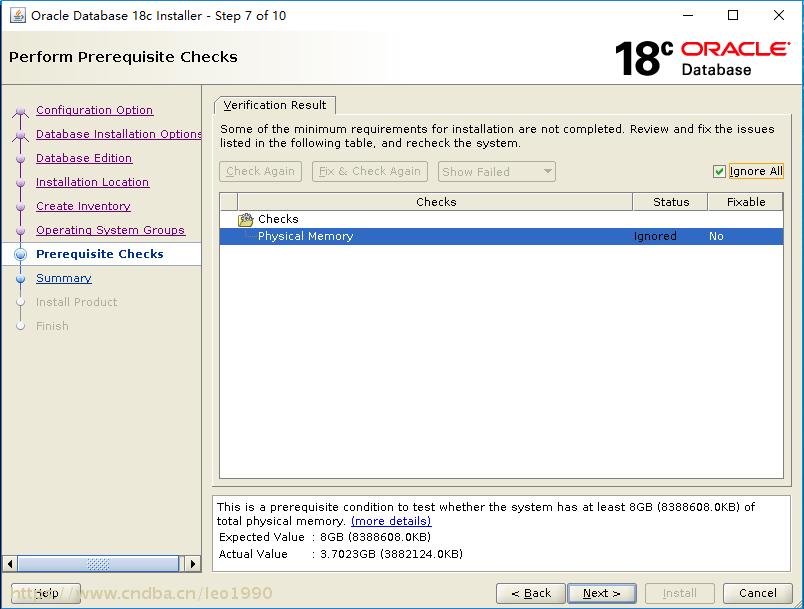This screenshot has width=804, height=609.
Task: Click the Checks column header
Action: pyautogui.click(x=435, y=202)
